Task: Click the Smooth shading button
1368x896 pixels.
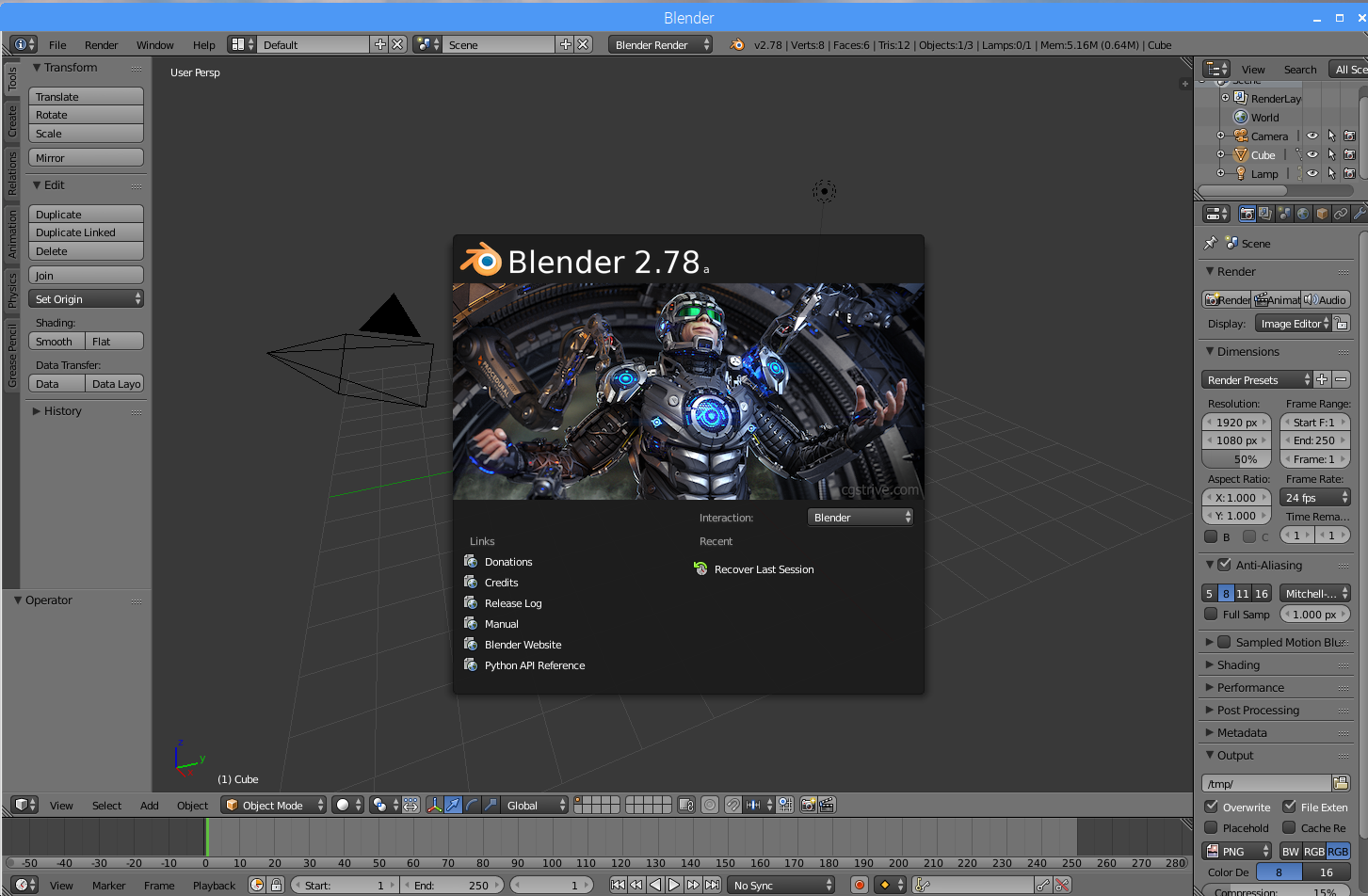Action: click(x=56, y=341)
